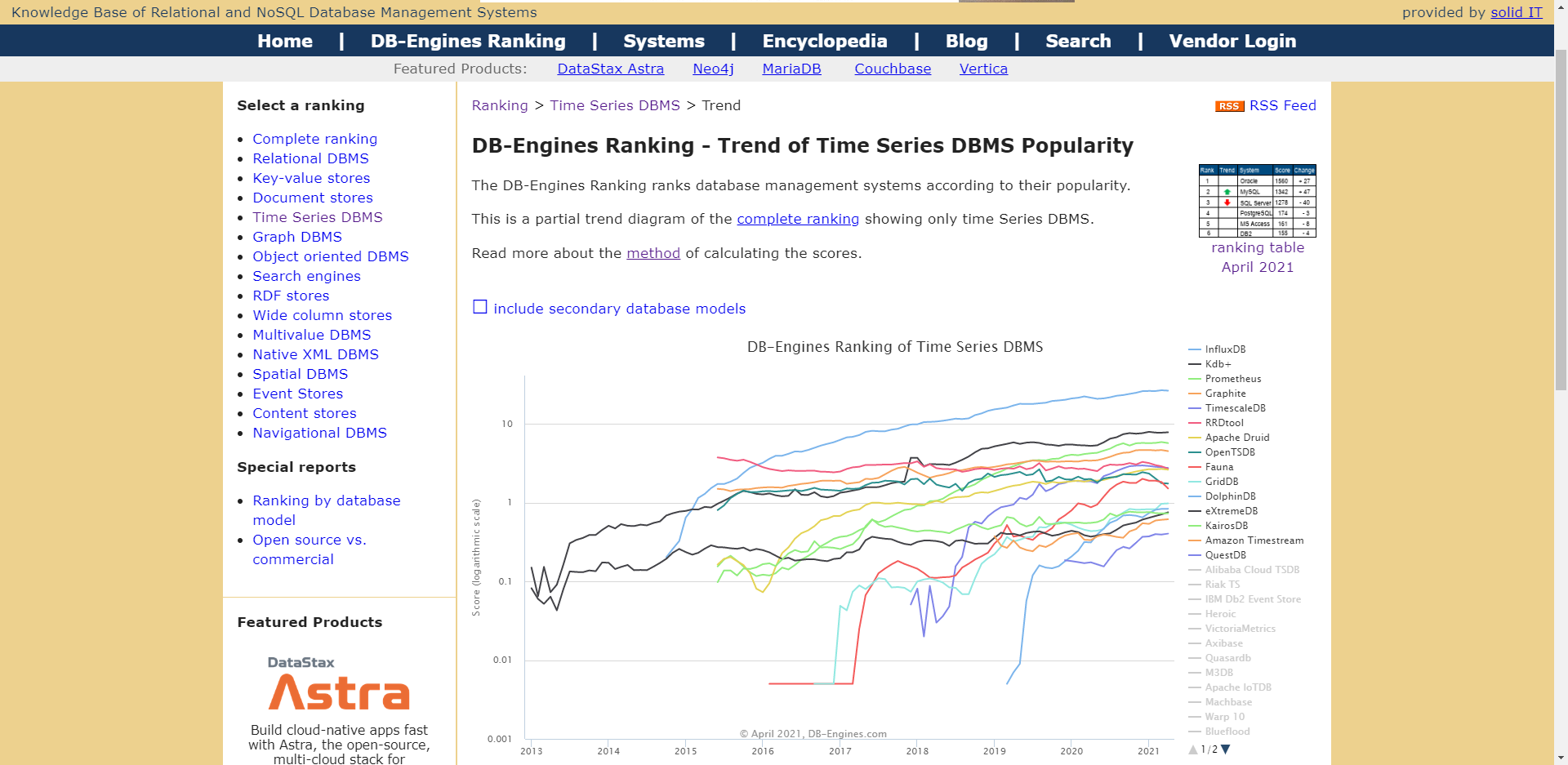Image resolution: width=1568 pixels, height=765 pixels.
Task: Open Search in the main navigation
Action: pos(1078,41)
